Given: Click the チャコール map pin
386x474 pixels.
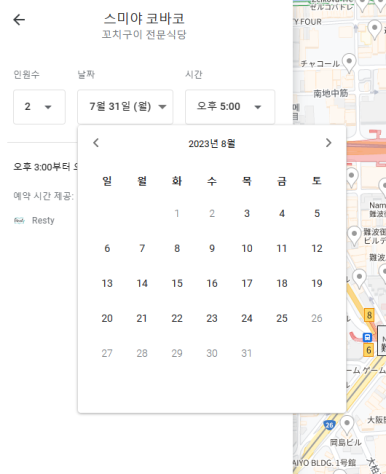Looking at the screenshot, I should [x=349, y=63].
